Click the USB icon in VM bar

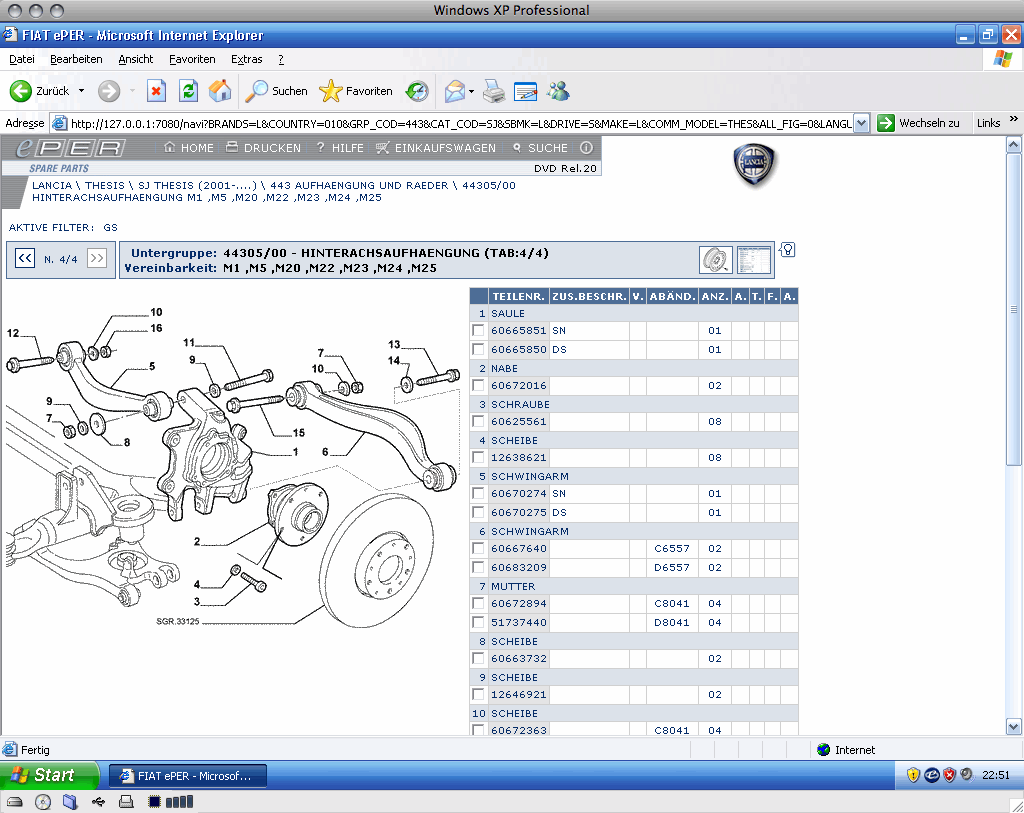98,802
